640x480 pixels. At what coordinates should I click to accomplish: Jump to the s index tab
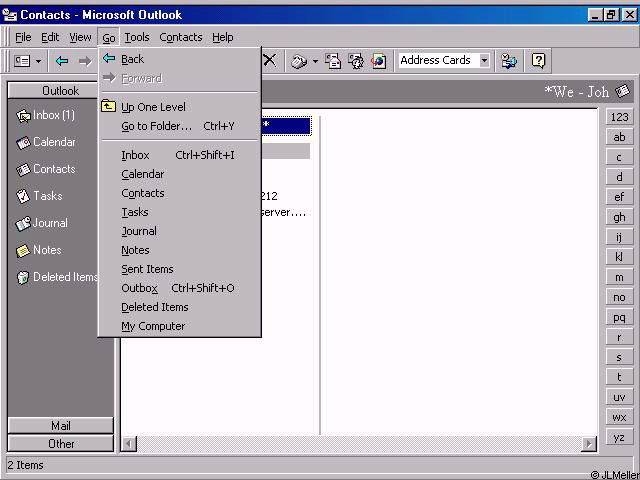pos(619,358)
